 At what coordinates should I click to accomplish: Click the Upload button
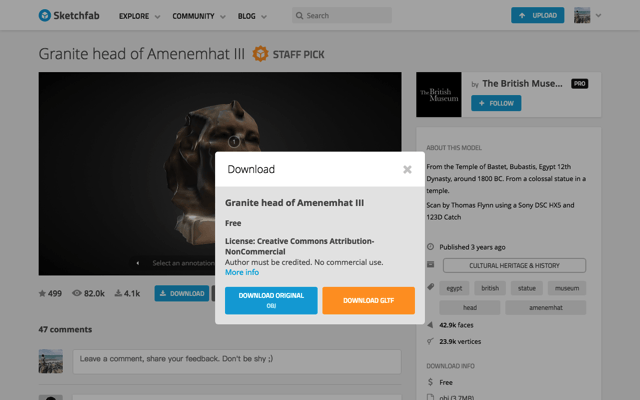pos(538,15)
